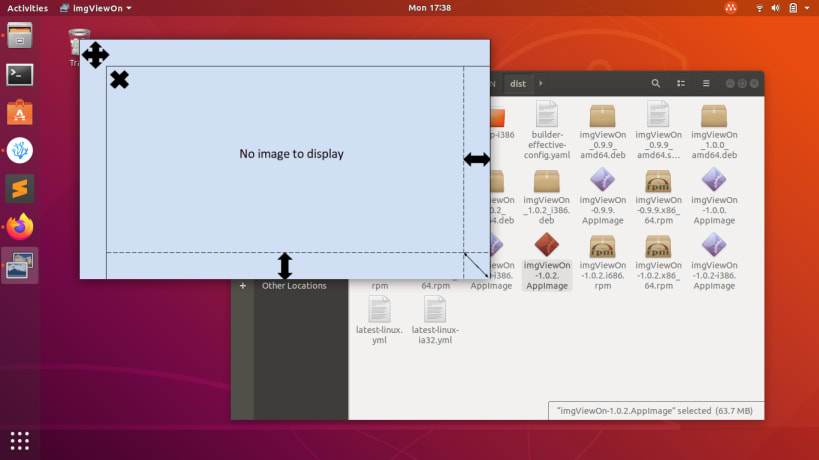Screen dimensions: 819x460
Task: Click the path bar forward arrow after dist
Action: tap(541, 84)
